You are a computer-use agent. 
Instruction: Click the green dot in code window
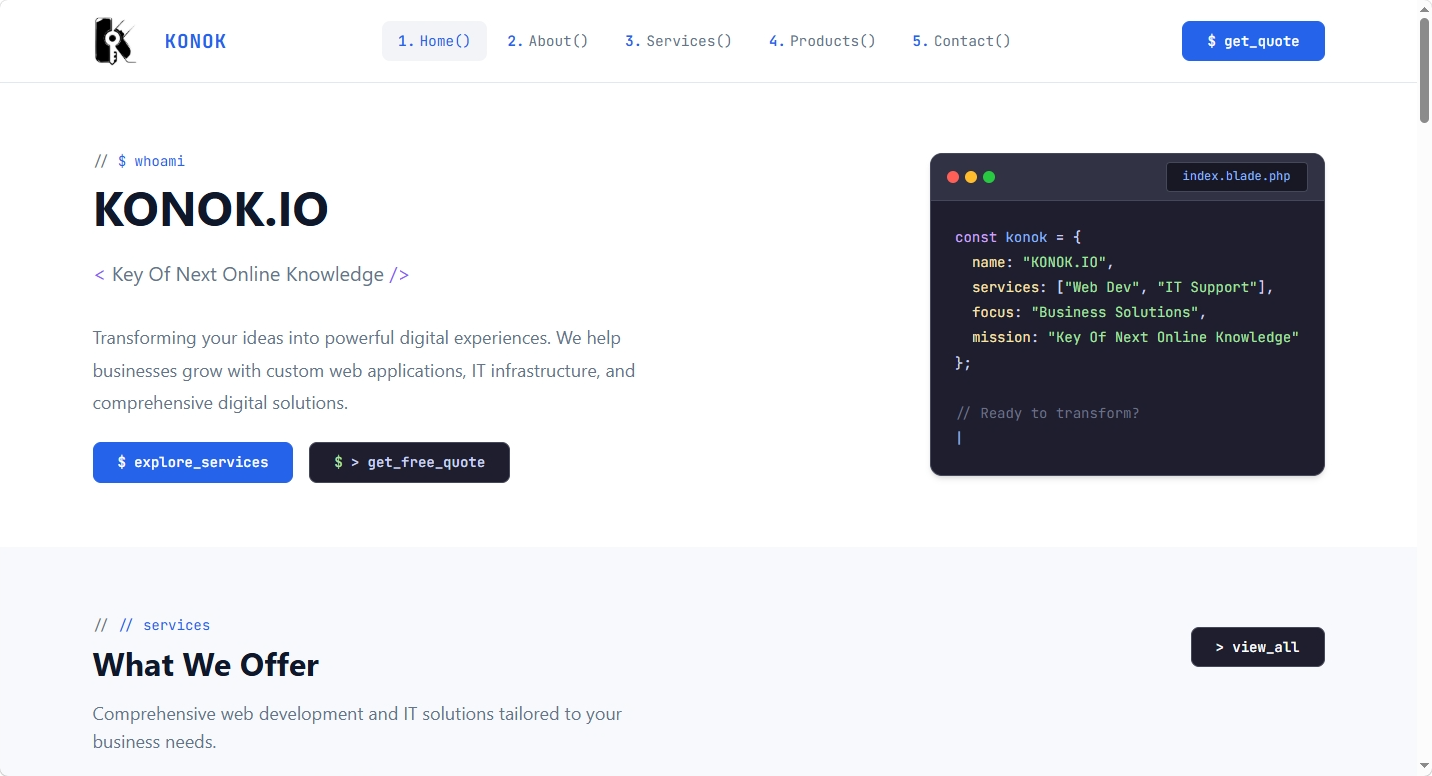[x=989, y=177]
